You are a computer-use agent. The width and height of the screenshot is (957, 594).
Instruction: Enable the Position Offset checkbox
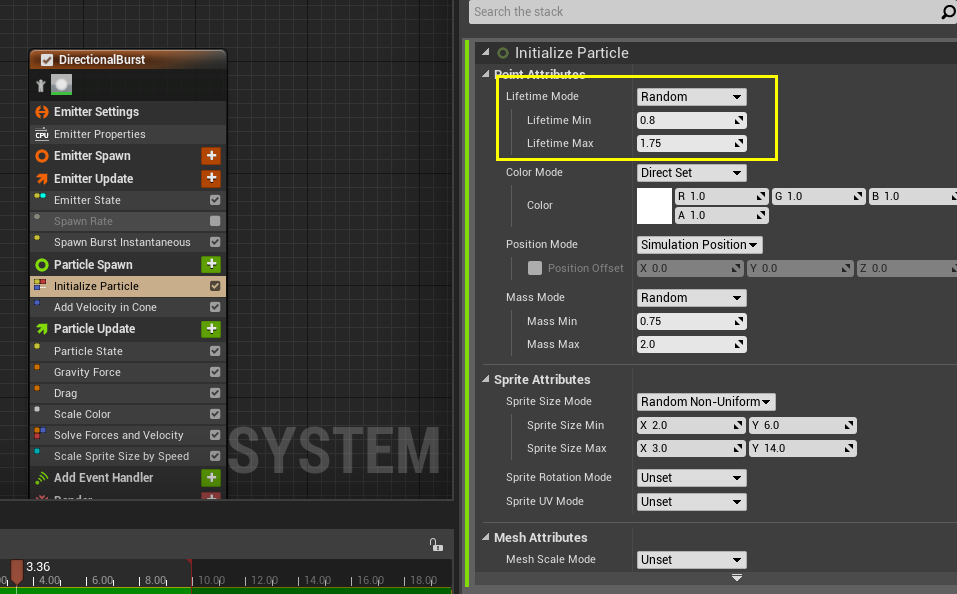coord(535,268)
